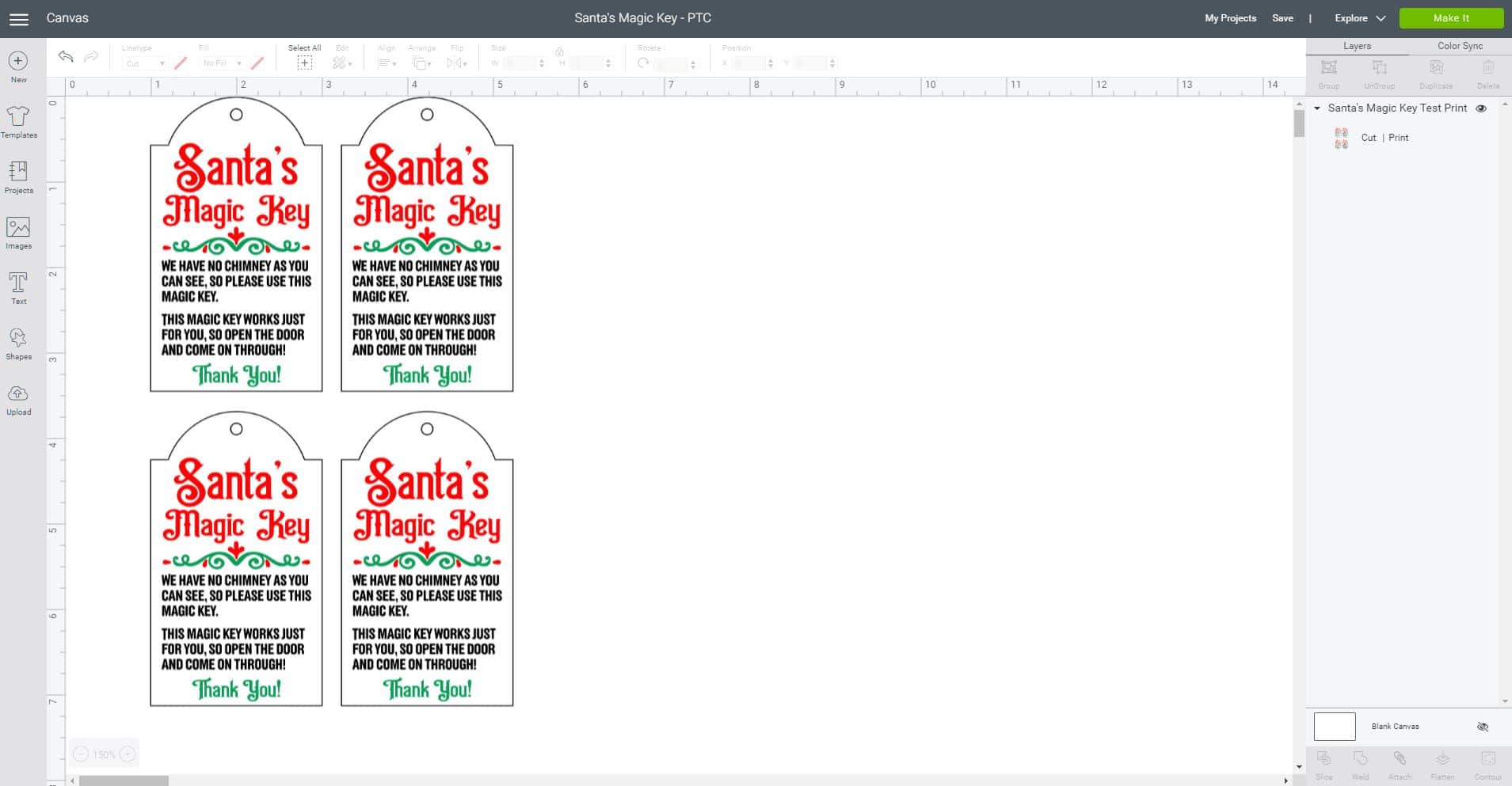Click the Save button
This screenshot has height=786, width=1512.
1282,18
